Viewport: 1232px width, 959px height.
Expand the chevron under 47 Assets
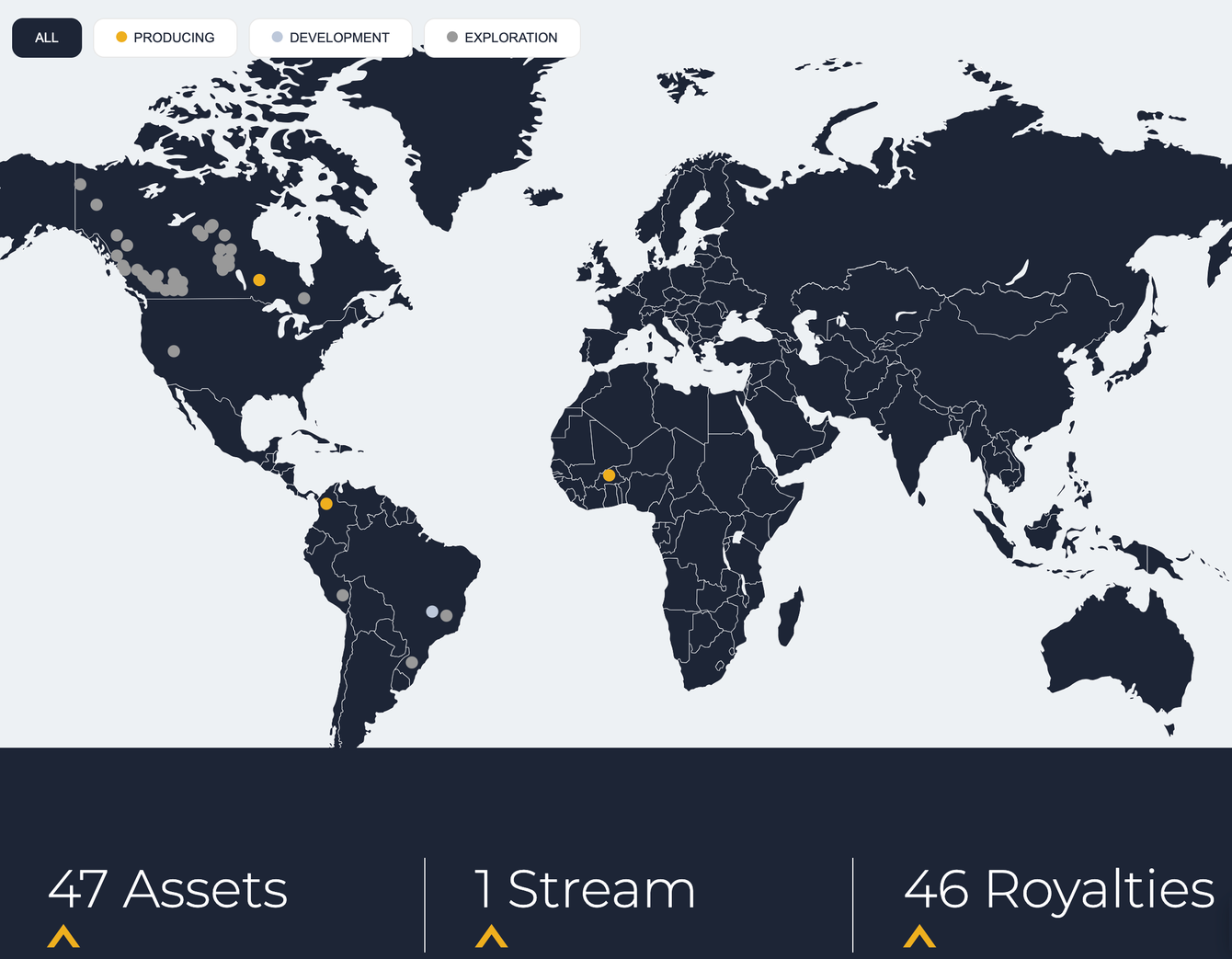63,936
